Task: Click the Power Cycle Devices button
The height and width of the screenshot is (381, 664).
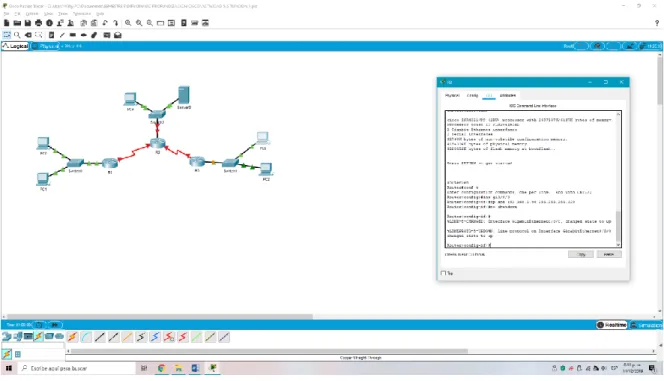Action: (x=39, y=325)
